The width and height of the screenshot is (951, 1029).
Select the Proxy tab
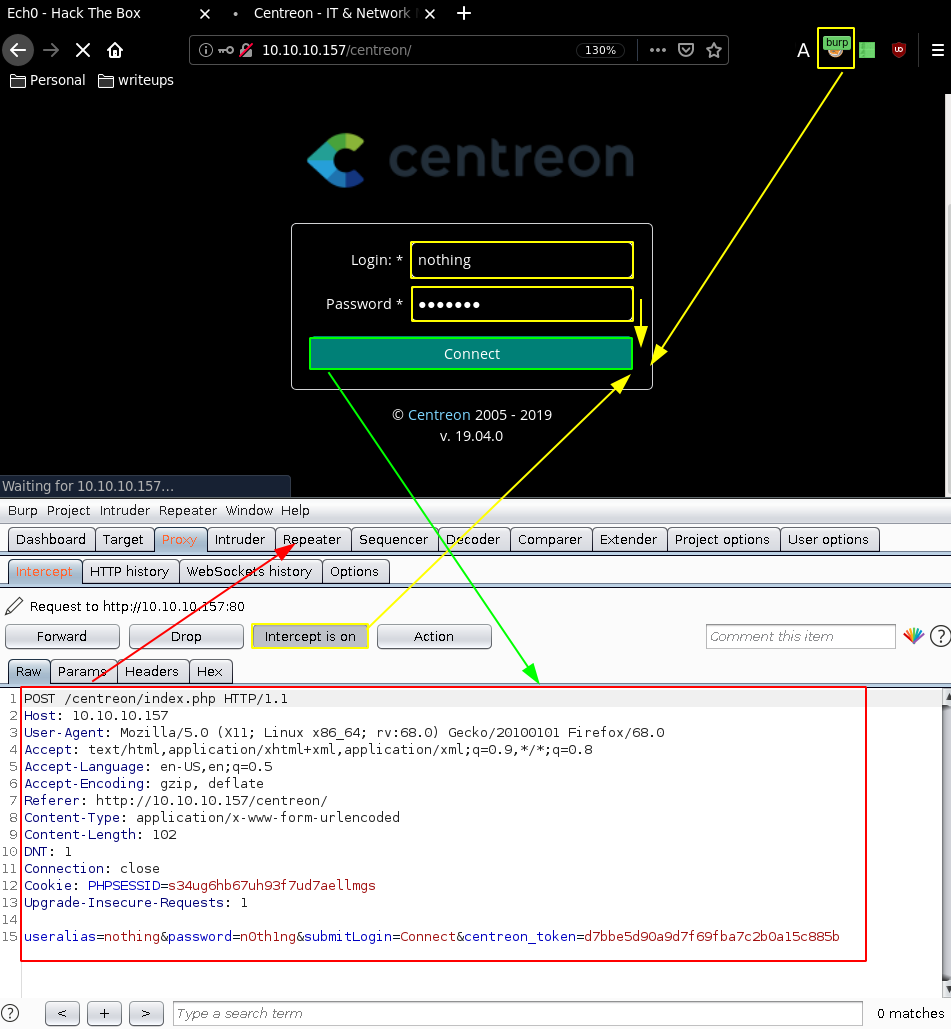click(179, 539)
